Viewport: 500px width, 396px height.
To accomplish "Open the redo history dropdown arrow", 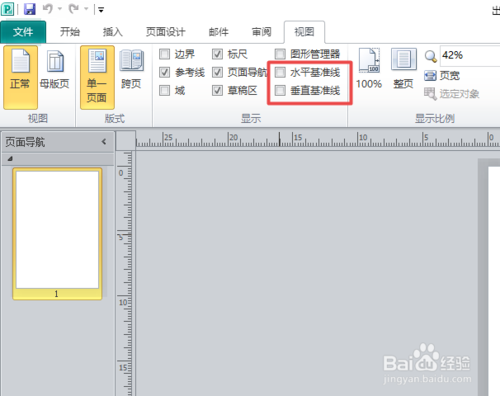I will click(86, 9).
